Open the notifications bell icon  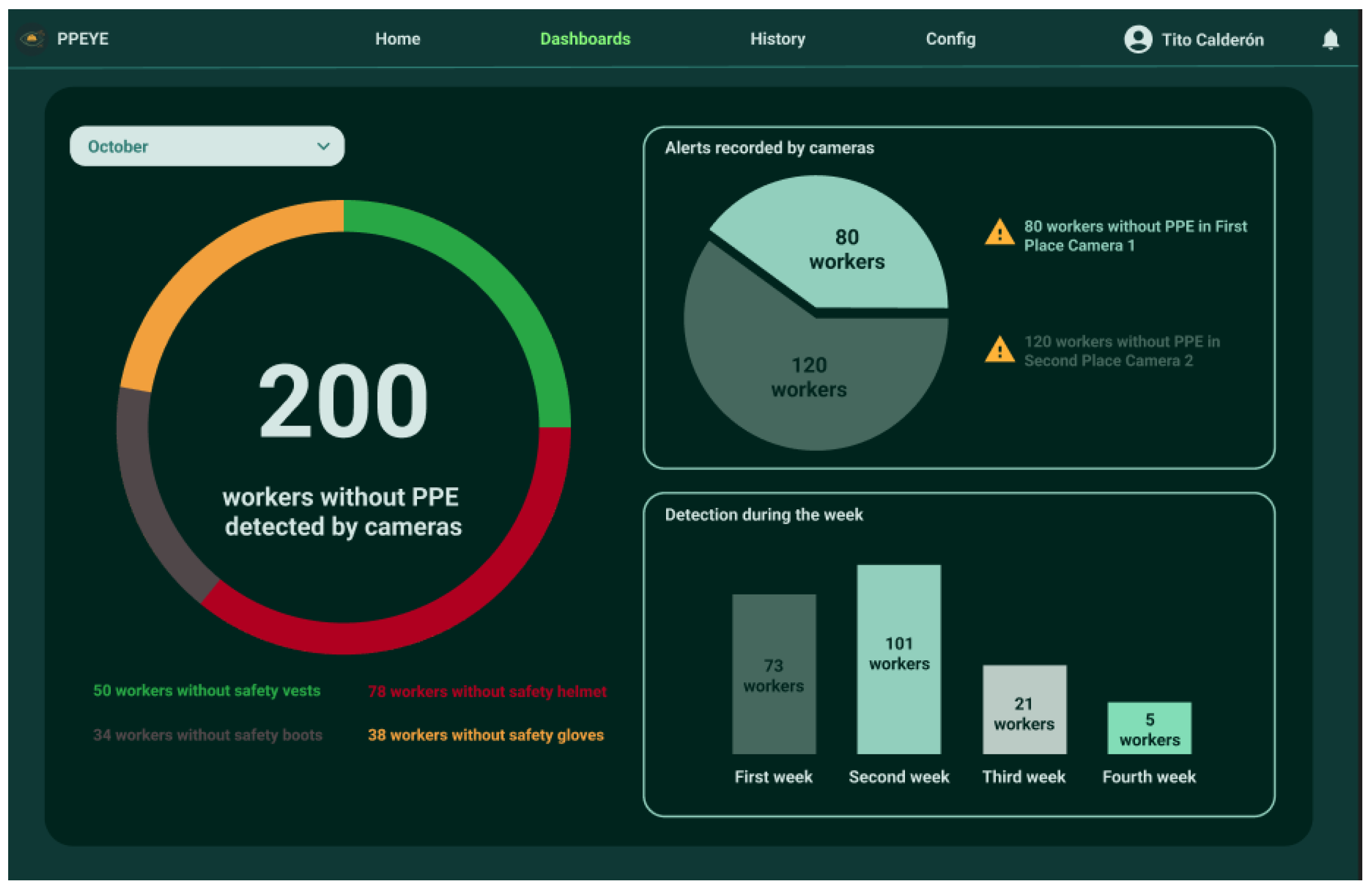(x=1330, y=39)
